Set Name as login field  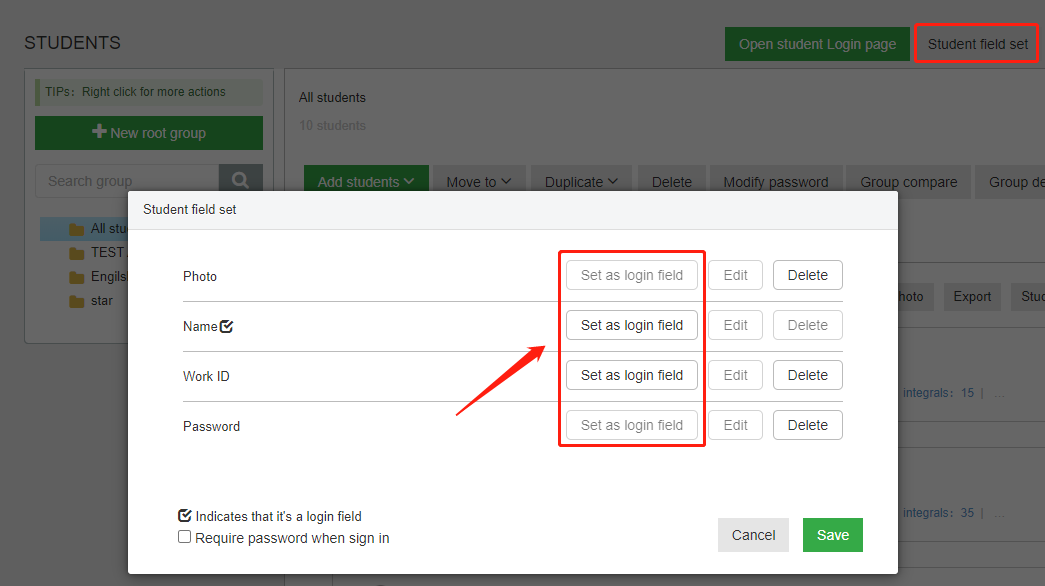click(x=631, y=325)
